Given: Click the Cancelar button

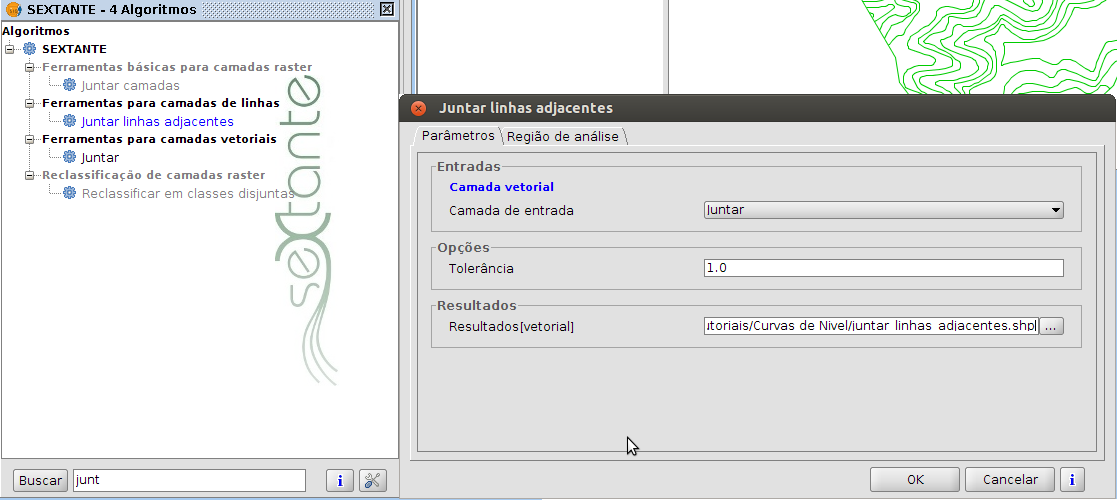Looking at the screenshot, I should tap(1010, 479).
